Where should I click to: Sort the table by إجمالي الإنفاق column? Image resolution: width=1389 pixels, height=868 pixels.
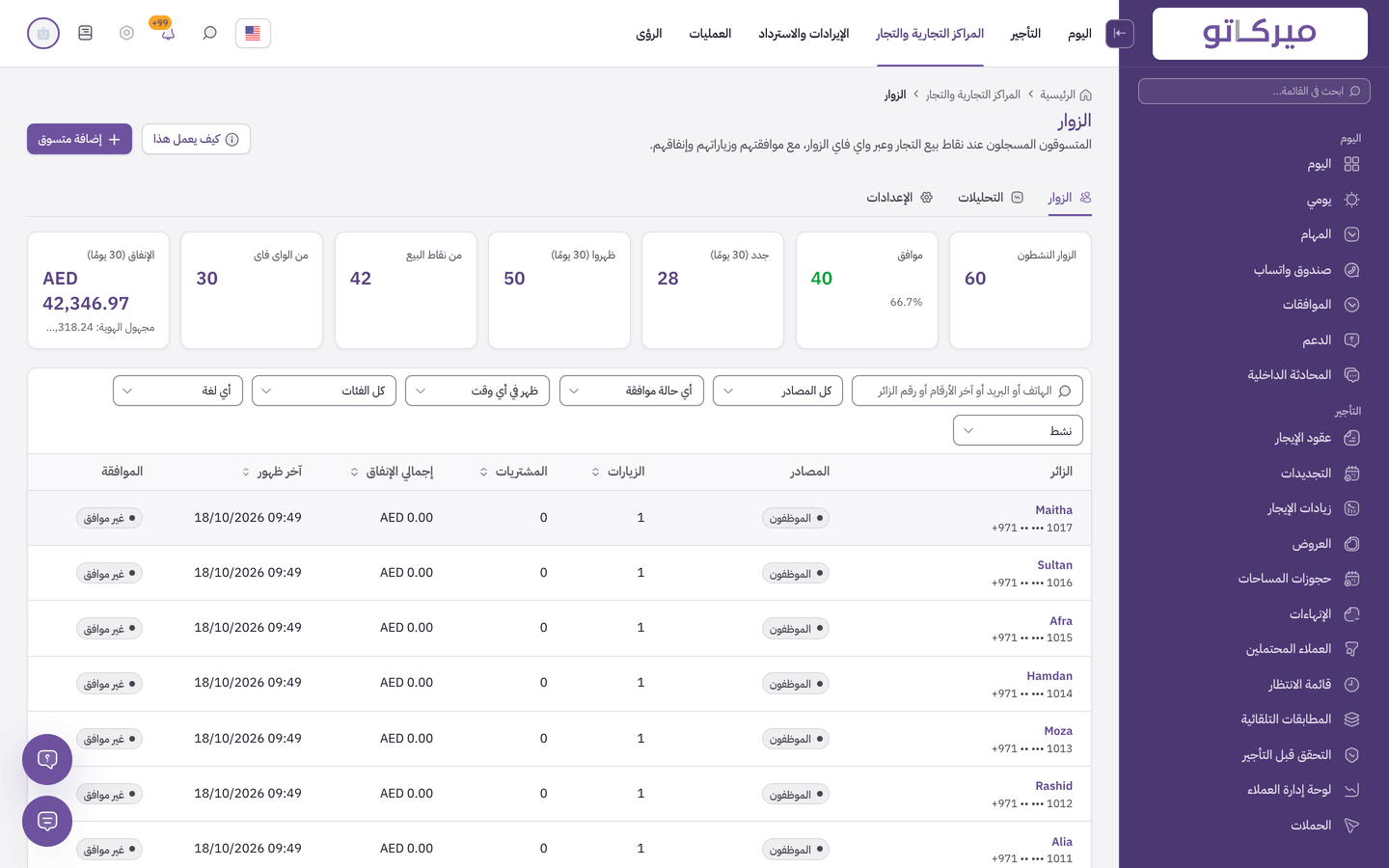point(392,472)
